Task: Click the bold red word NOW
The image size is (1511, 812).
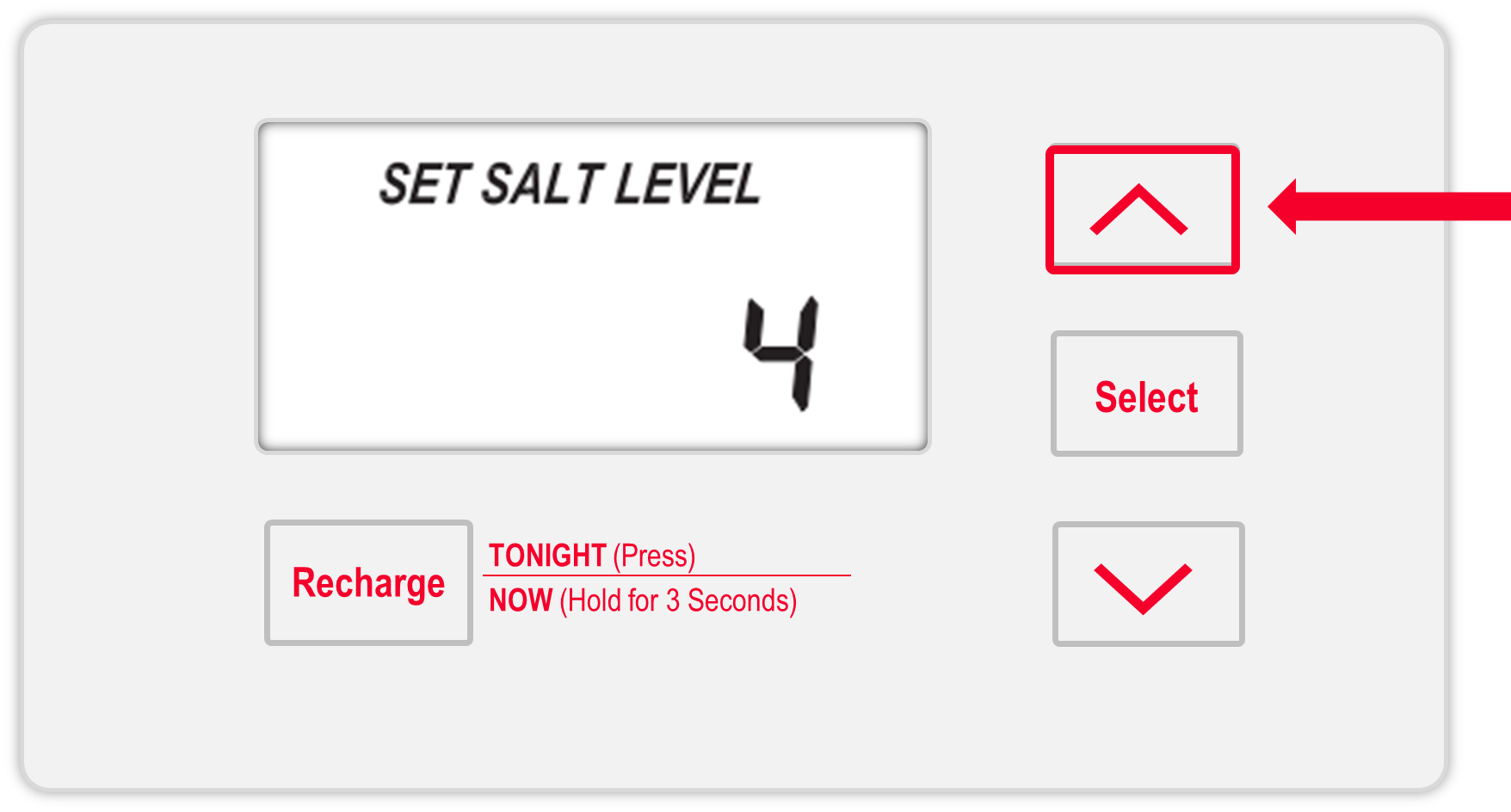Action: click(521, 600)
